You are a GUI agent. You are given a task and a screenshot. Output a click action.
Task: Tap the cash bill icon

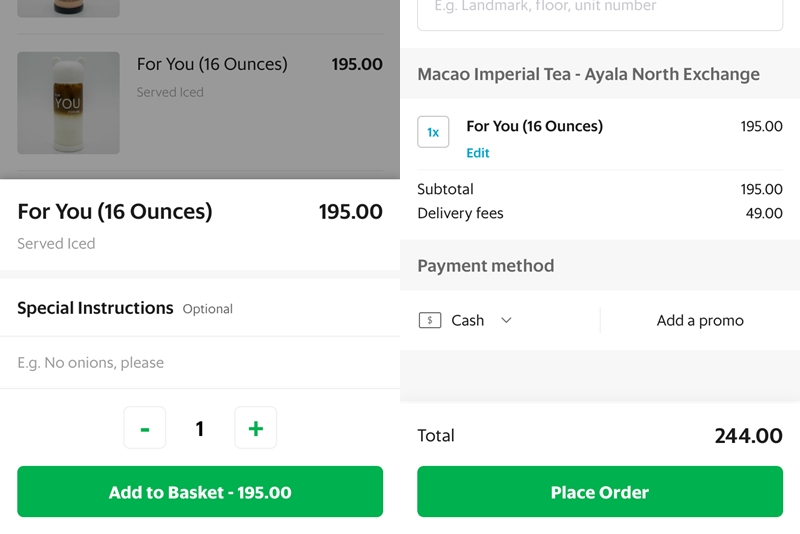point(430,320)
